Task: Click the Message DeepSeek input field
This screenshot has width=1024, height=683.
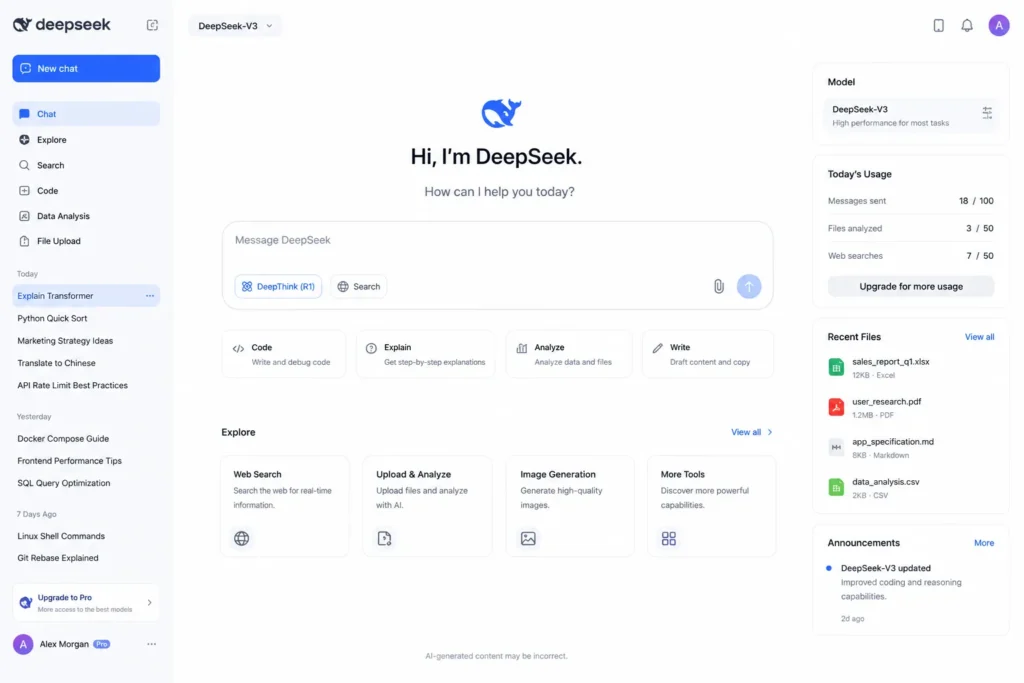Action: [496, 240]
